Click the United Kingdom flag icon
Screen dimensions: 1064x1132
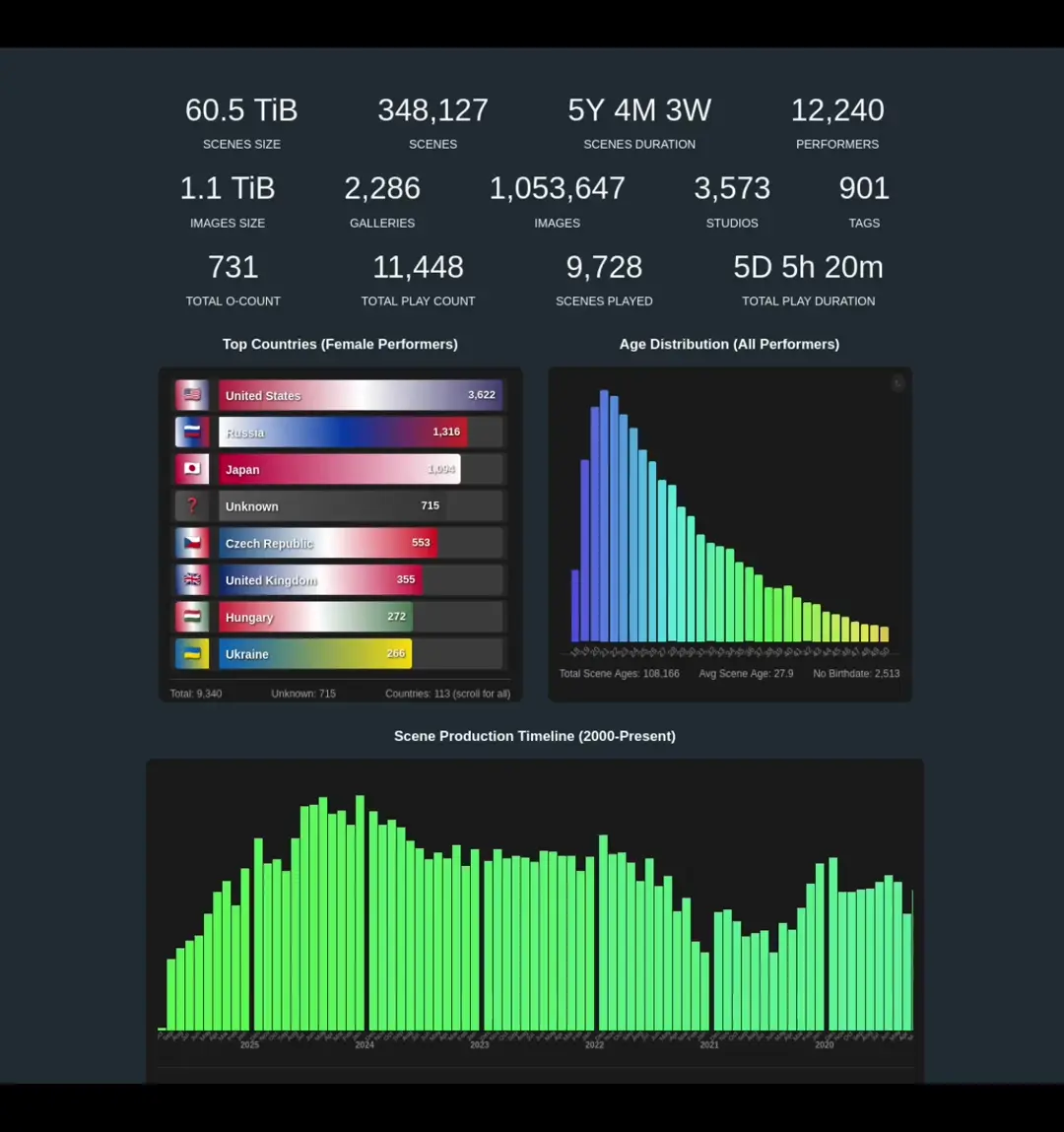point(192,579)
